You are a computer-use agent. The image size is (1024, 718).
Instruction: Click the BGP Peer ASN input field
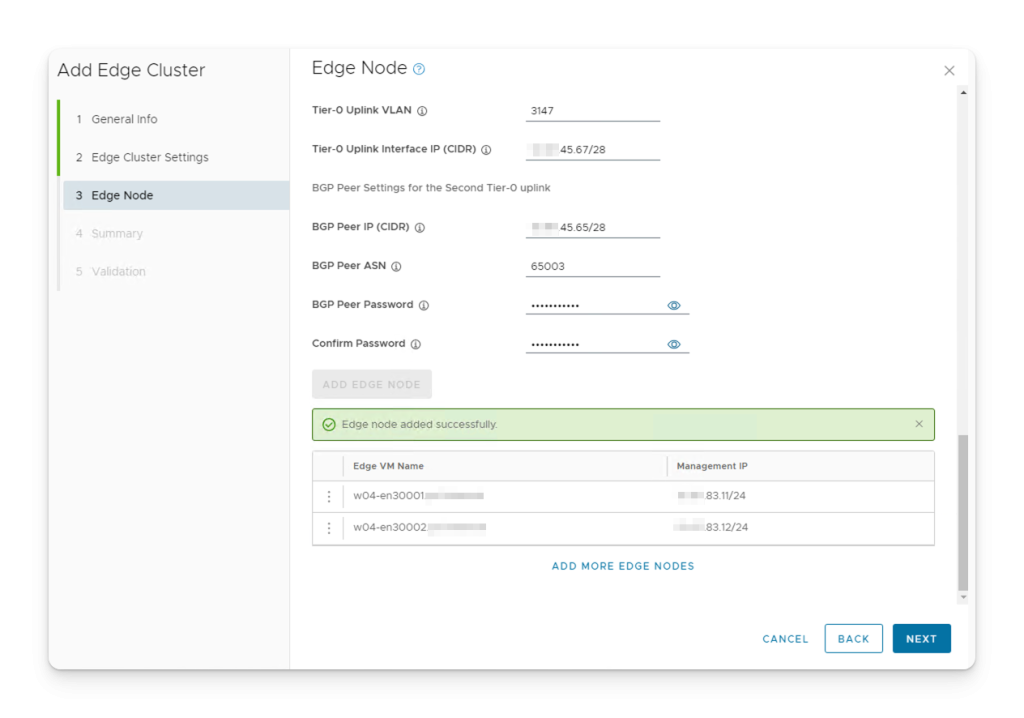click(x=592, y=266)
